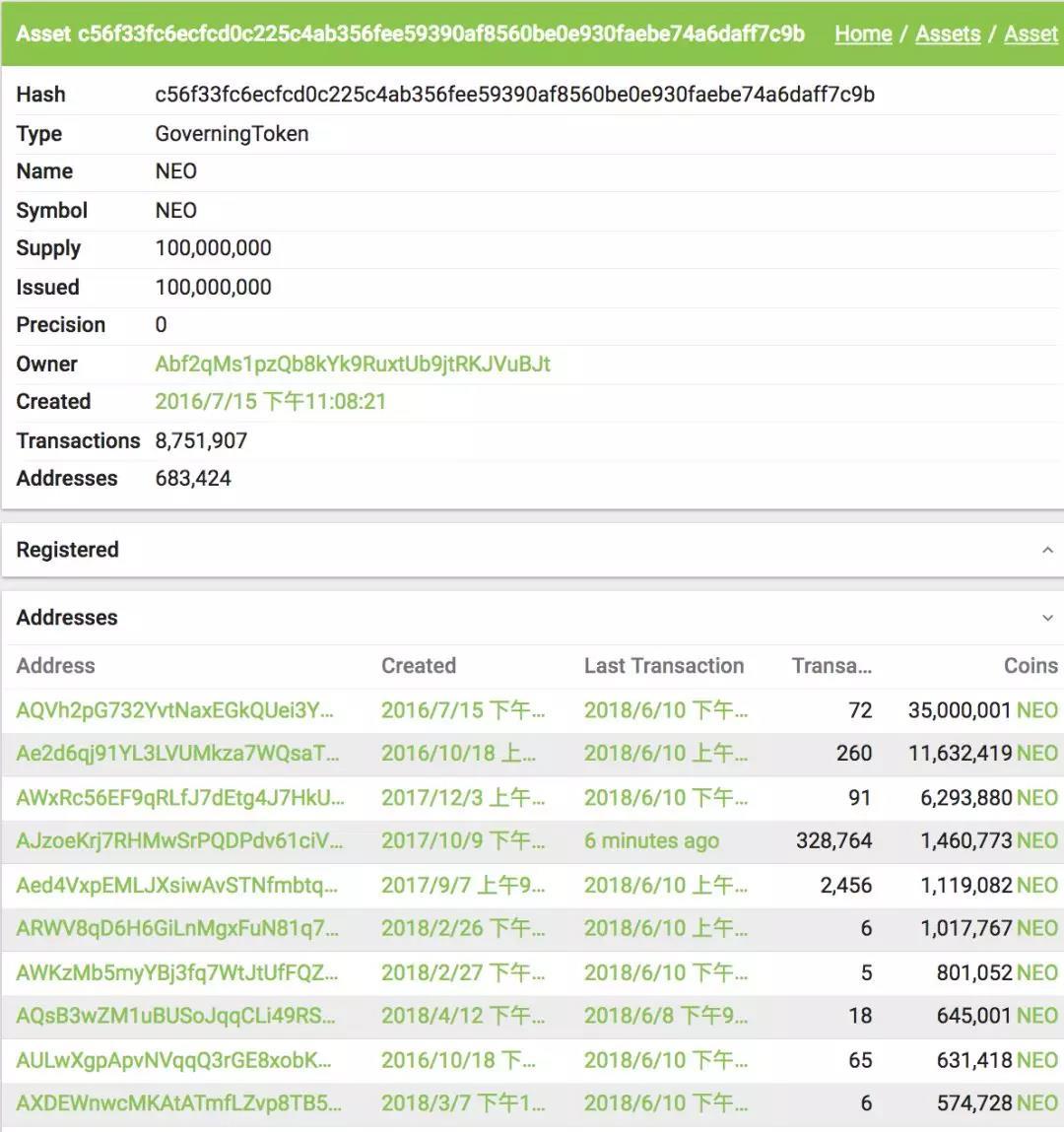Click the 631,418 NEO coins value

[x=998, y=1060]
